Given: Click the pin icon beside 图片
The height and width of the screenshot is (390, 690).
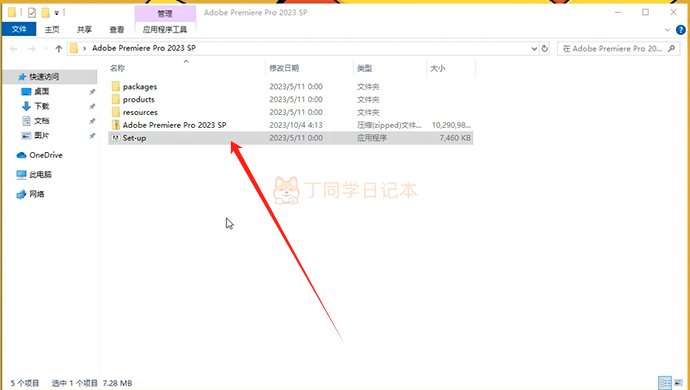Looking at the screenshot, I should [92, 136].
